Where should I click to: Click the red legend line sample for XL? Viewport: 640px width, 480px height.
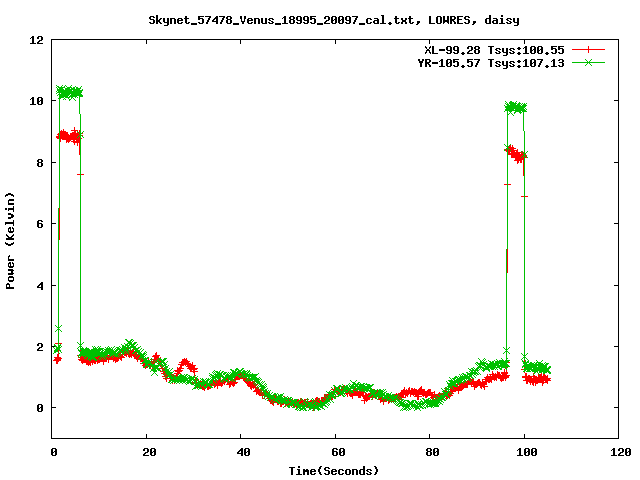click(x=588, y=50)
